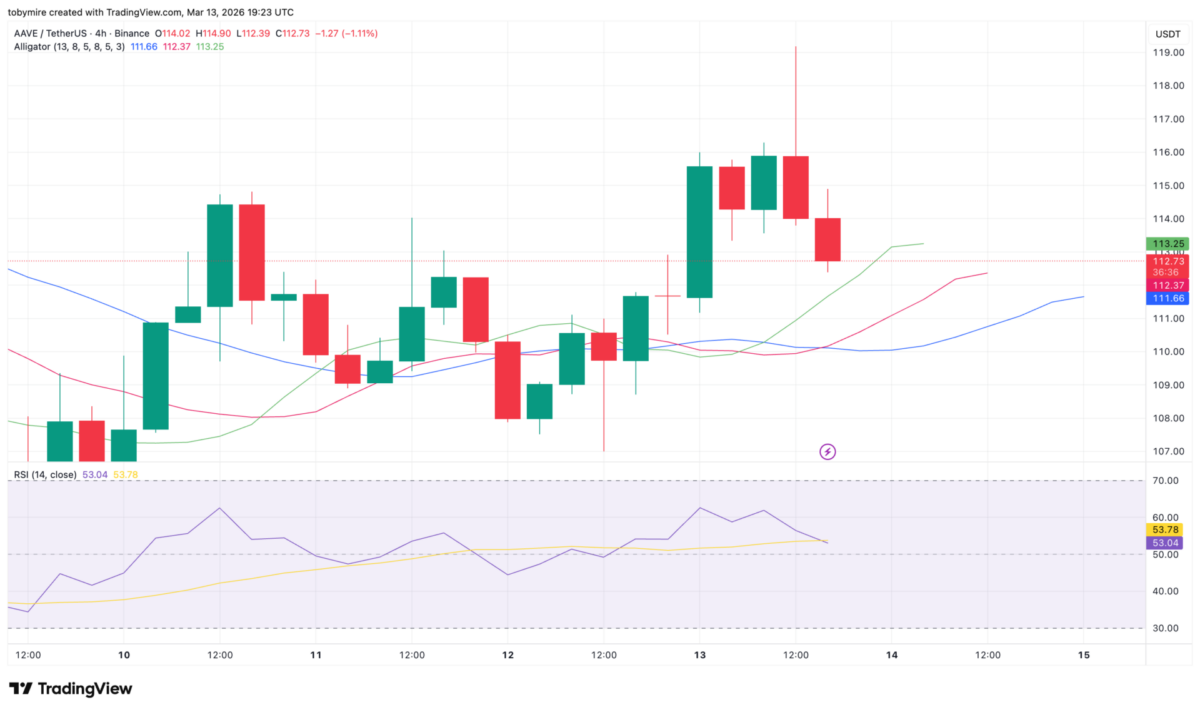Screen dimensions: 1200x712
Task: Click the pink 112.37 Alligator price tag
Action: pos(1169,285)
